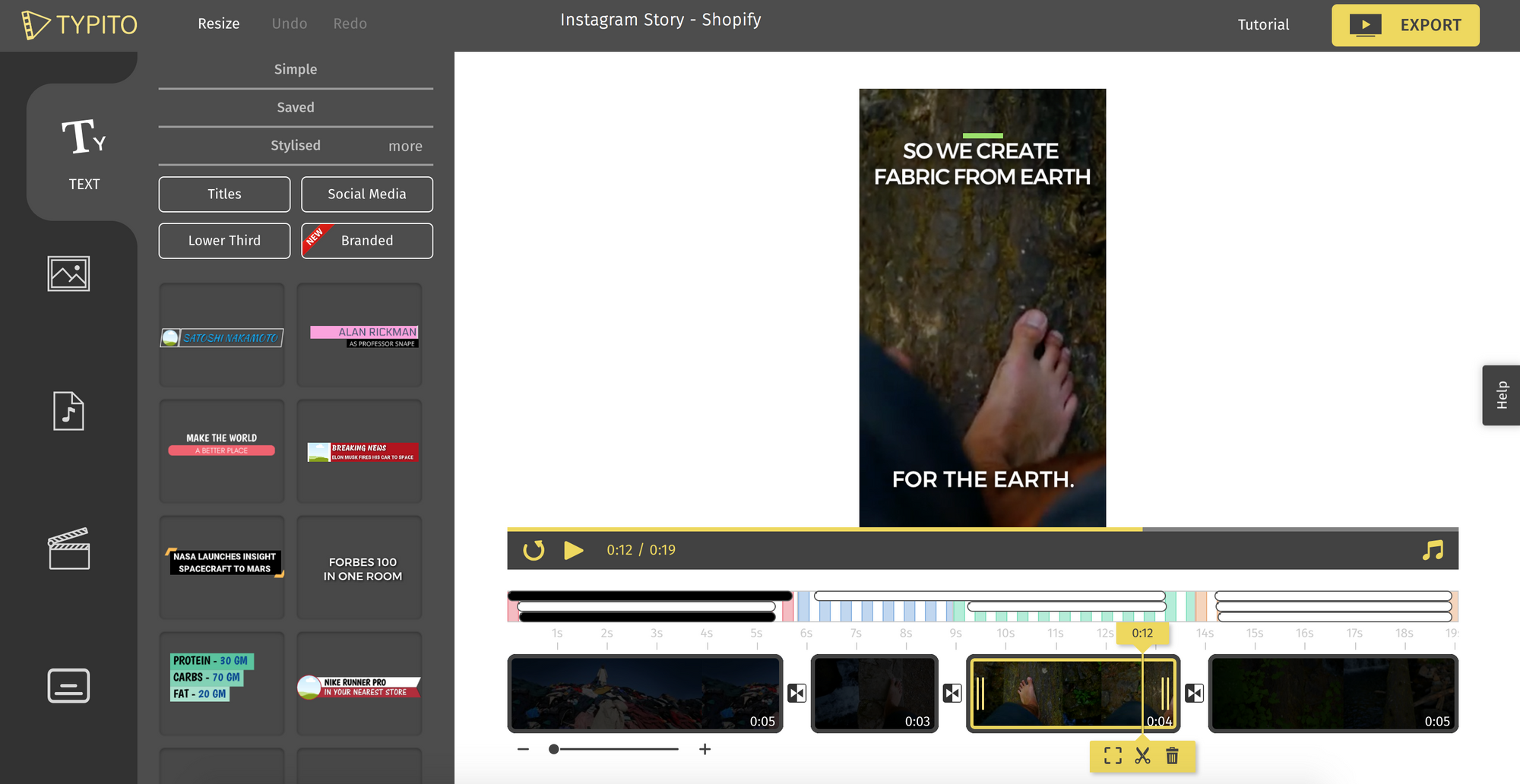Image resolution: width=1520 pixels, height=784 pixels.
Task: Select 'FOR THE EARTH.' text in preview
Action: coord(983,479)
